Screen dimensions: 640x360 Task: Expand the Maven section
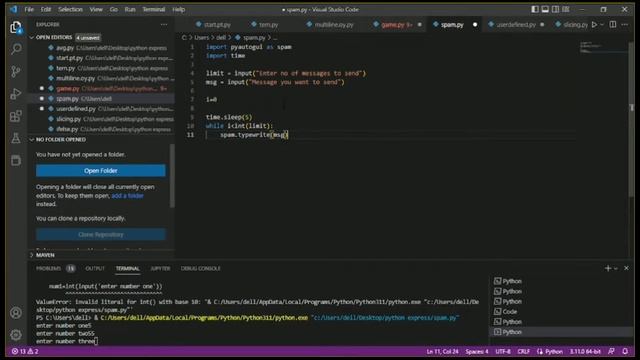point(45,255)
